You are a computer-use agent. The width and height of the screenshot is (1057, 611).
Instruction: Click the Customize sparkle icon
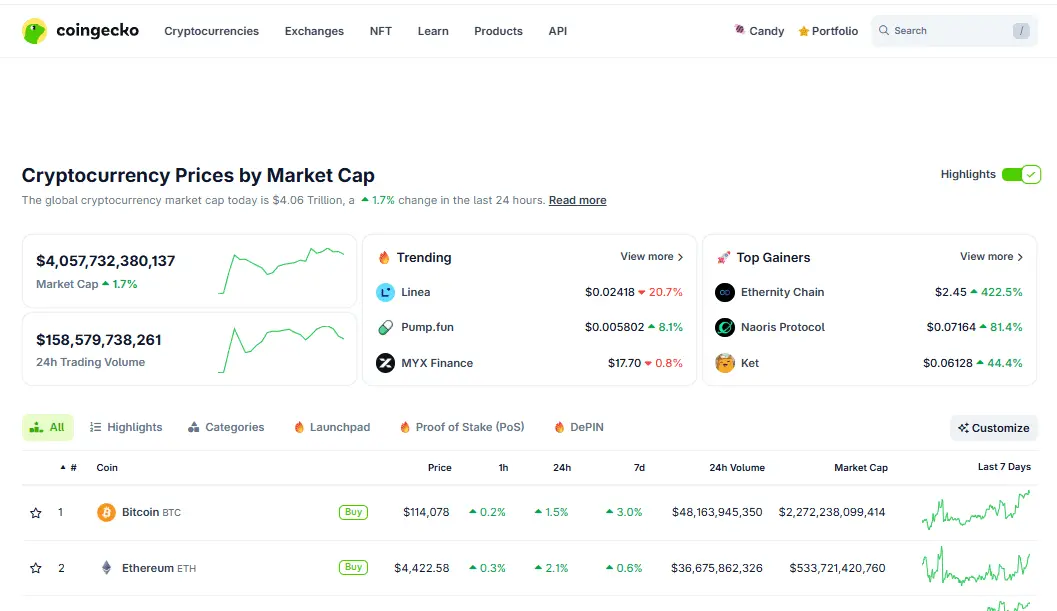[963, 428]
